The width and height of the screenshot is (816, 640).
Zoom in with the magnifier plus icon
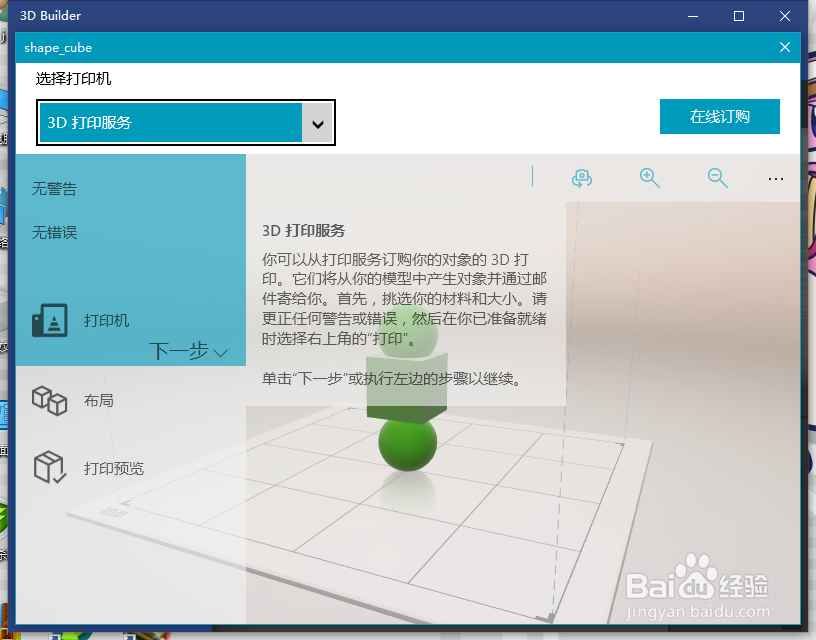point(649,178)
